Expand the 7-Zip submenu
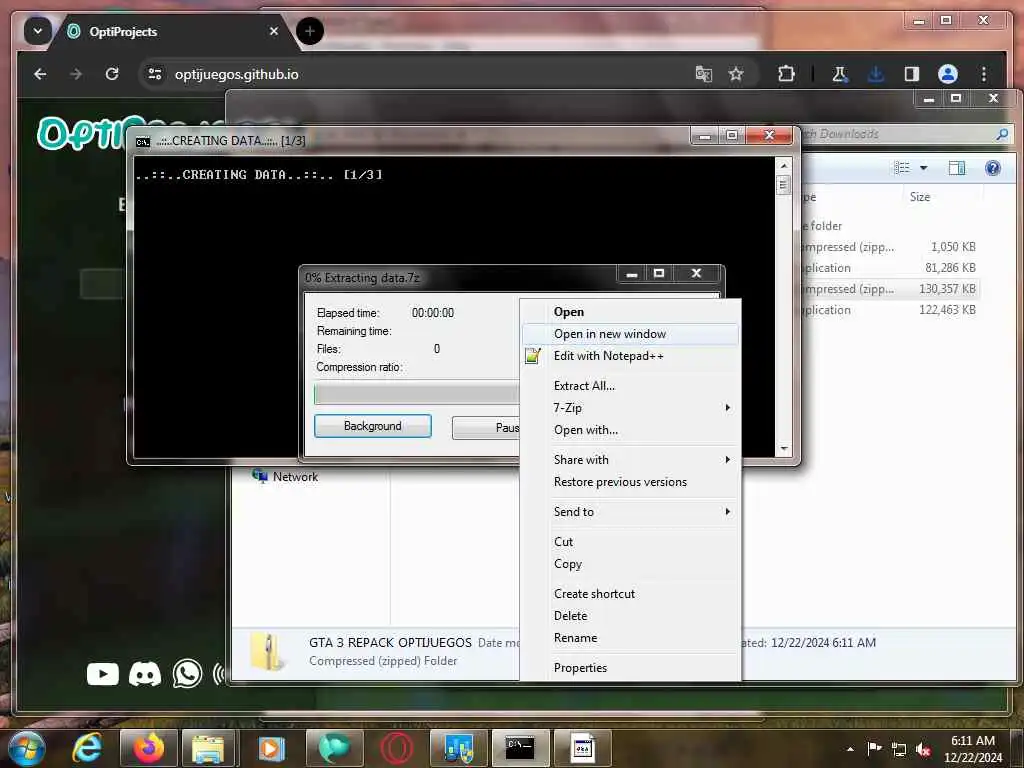Screen dimensions: 1024x768 pyautogui.click(x=630, y=408)
